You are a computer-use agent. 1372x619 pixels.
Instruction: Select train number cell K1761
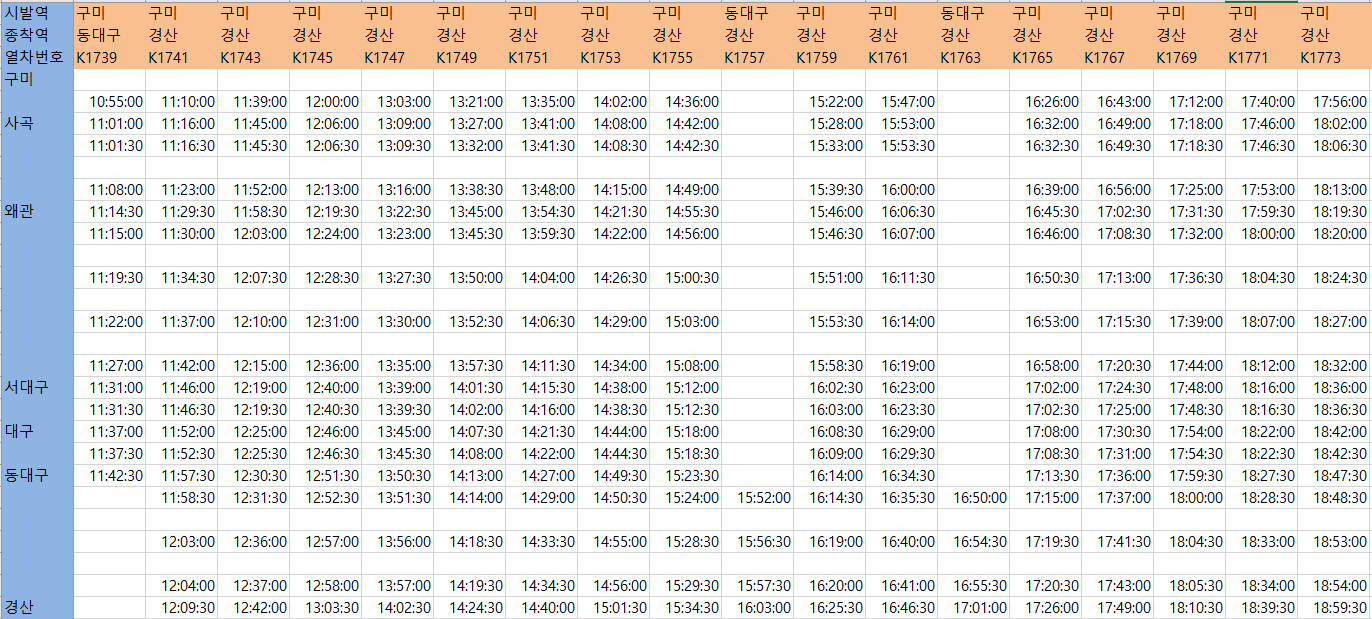pyautogui.click(x=902, y=57)
